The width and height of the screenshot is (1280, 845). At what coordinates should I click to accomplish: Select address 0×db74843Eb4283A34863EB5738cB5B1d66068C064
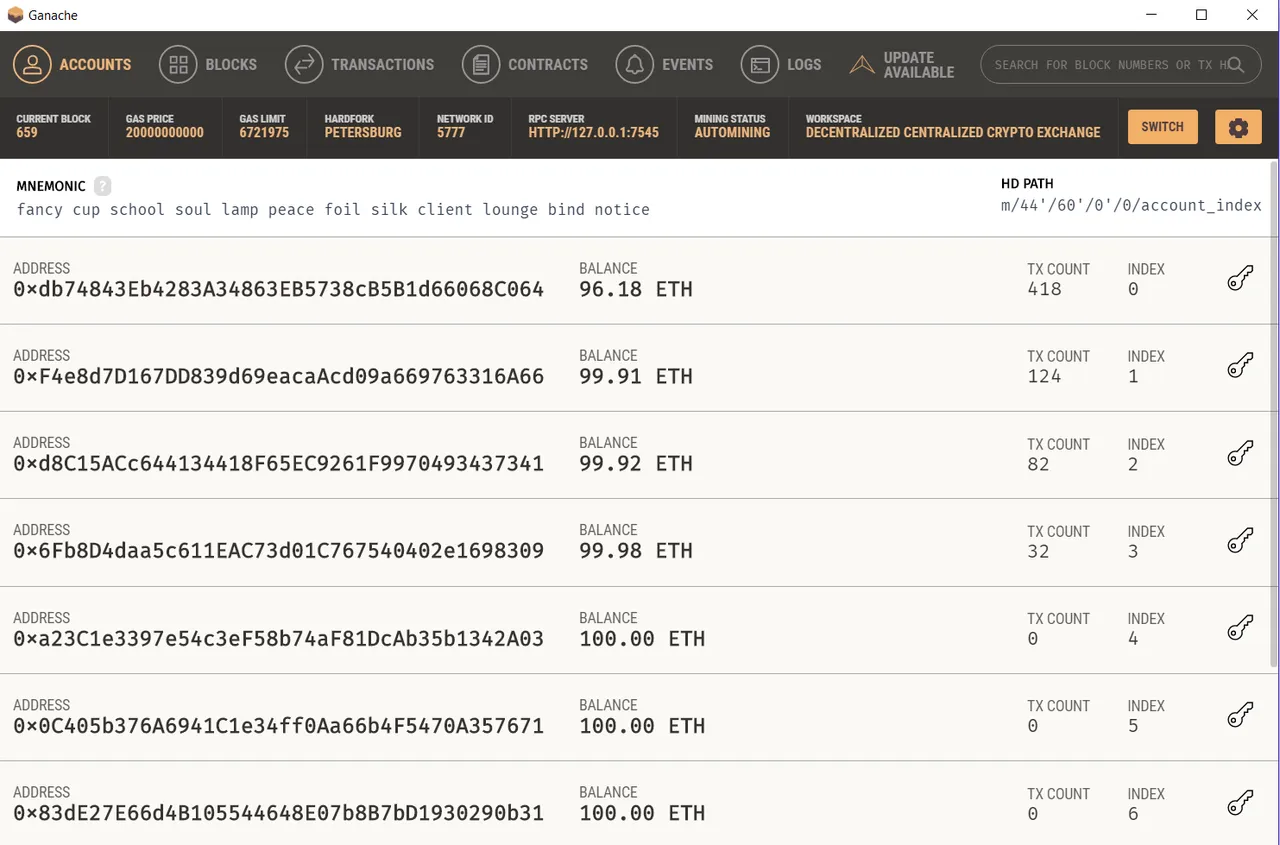[279, 290]
